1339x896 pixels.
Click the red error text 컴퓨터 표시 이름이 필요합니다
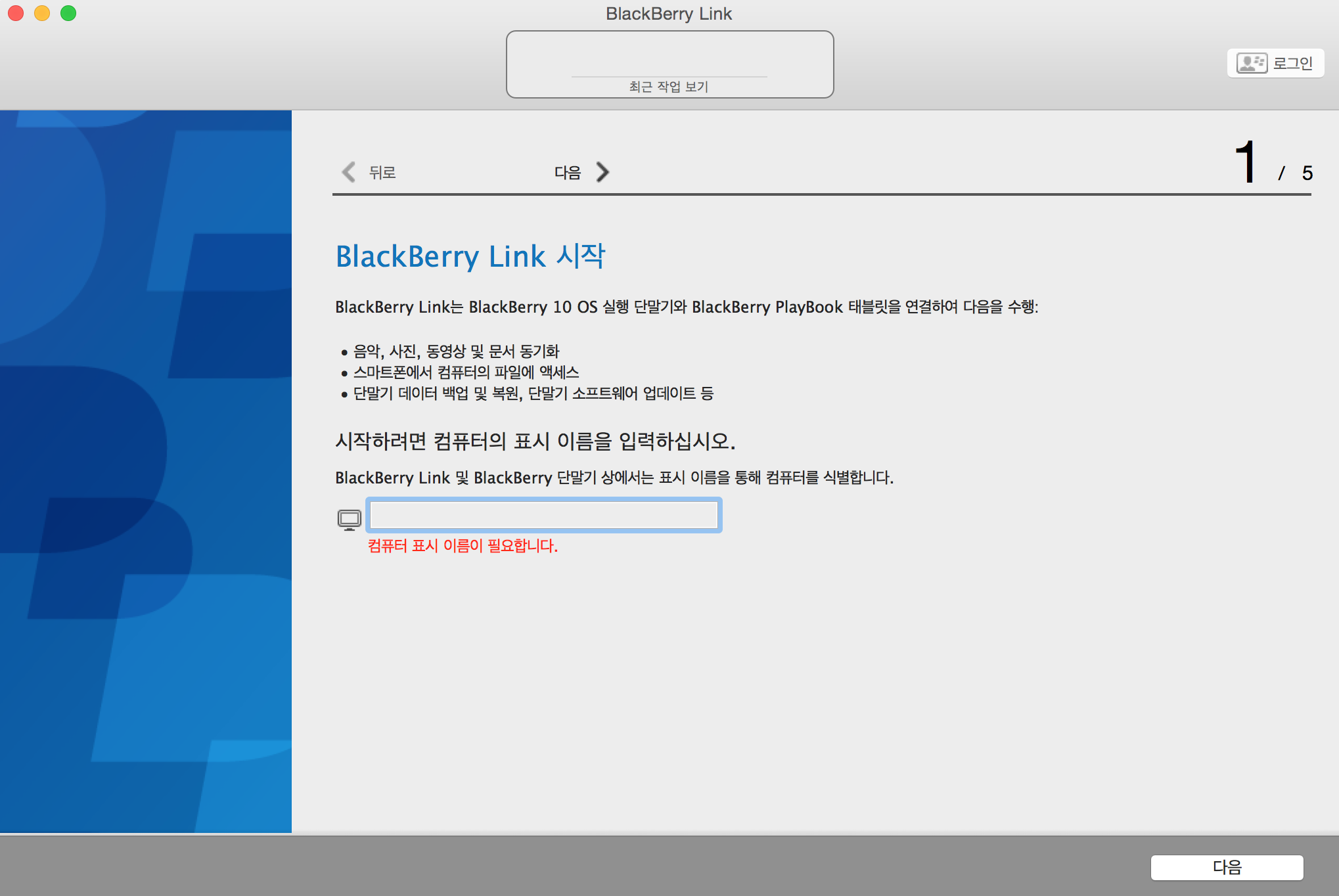(463, 546)
